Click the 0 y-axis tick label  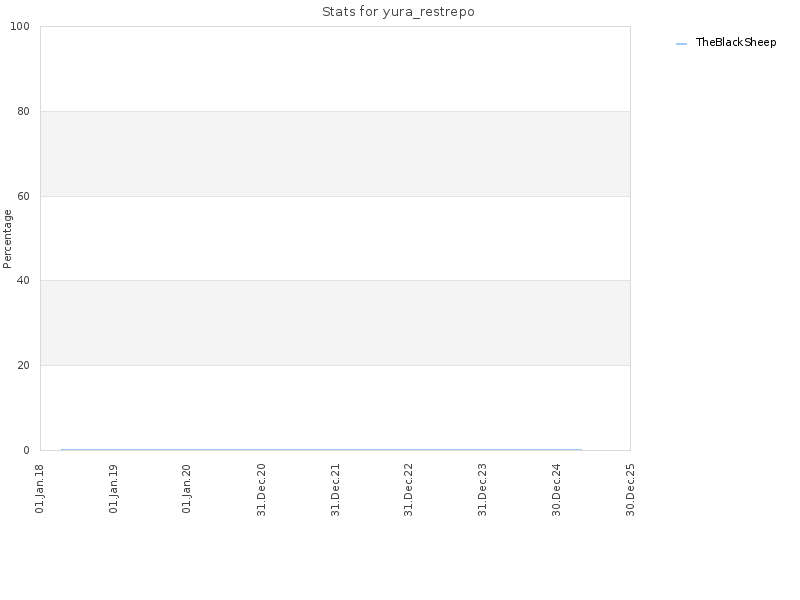point(27,450)
